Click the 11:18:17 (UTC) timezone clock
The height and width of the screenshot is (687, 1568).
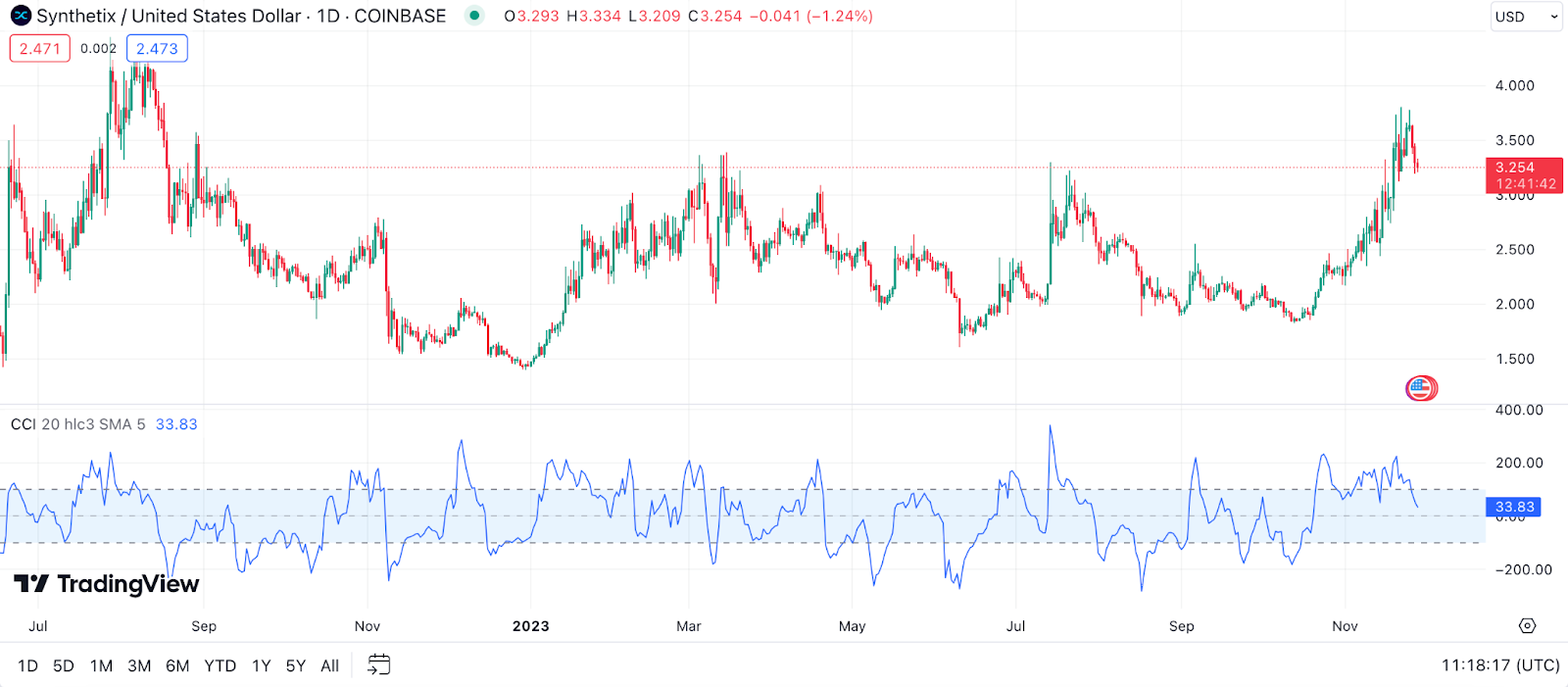click(1500, 665)
